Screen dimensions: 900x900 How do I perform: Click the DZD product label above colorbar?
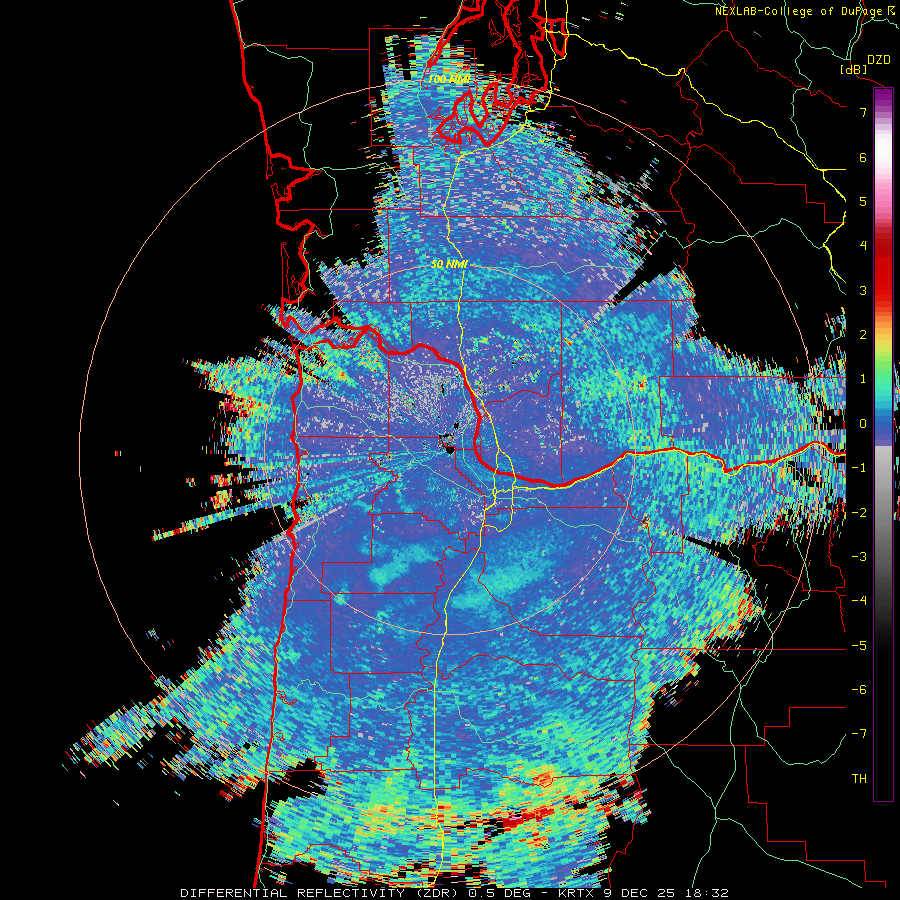879,60
